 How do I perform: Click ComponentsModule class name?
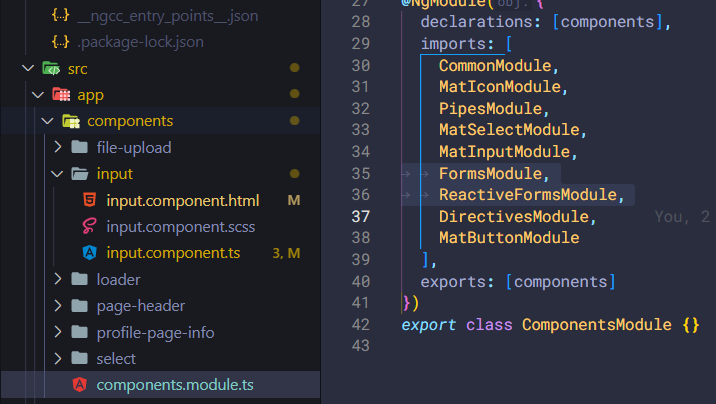click(597, 325)
